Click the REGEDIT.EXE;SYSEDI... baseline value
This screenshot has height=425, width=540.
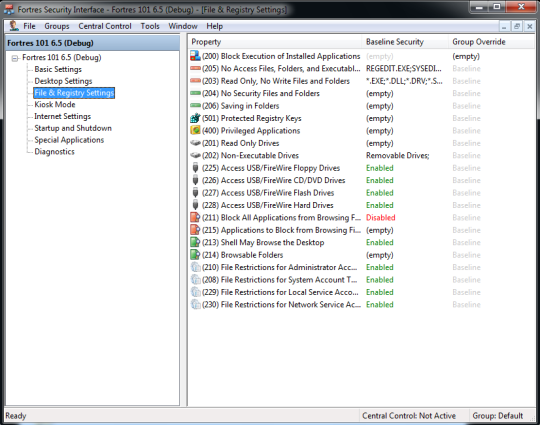[x=403, y=68]
